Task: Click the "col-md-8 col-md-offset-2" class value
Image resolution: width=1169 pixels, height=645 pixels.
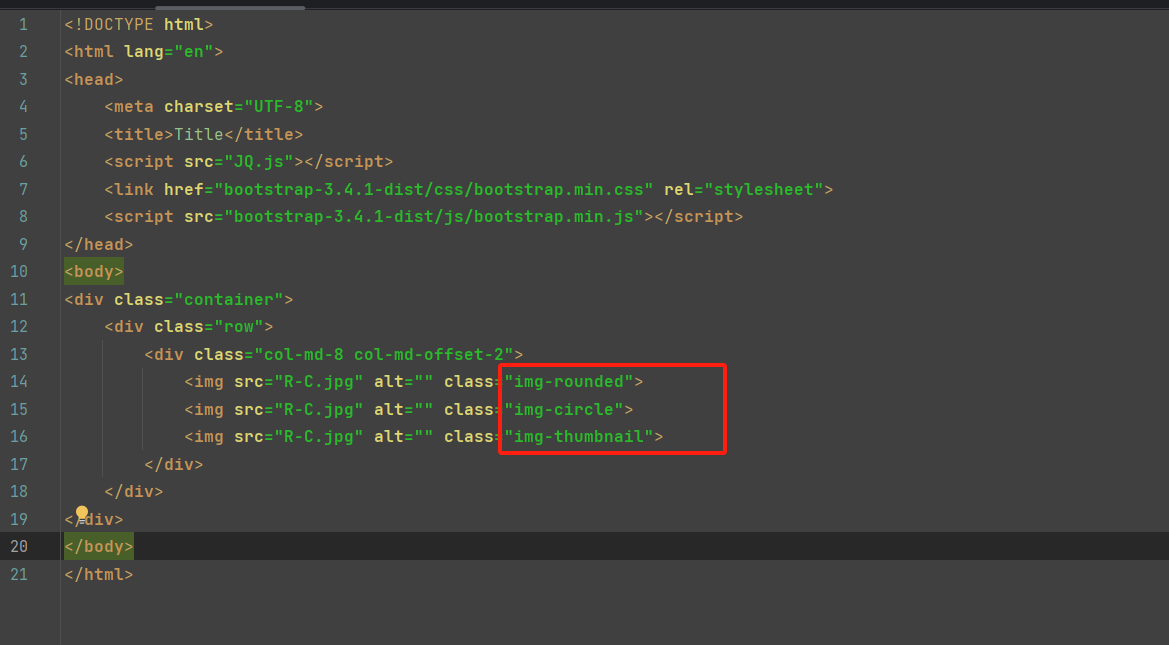Action: [x=384, y=354]
